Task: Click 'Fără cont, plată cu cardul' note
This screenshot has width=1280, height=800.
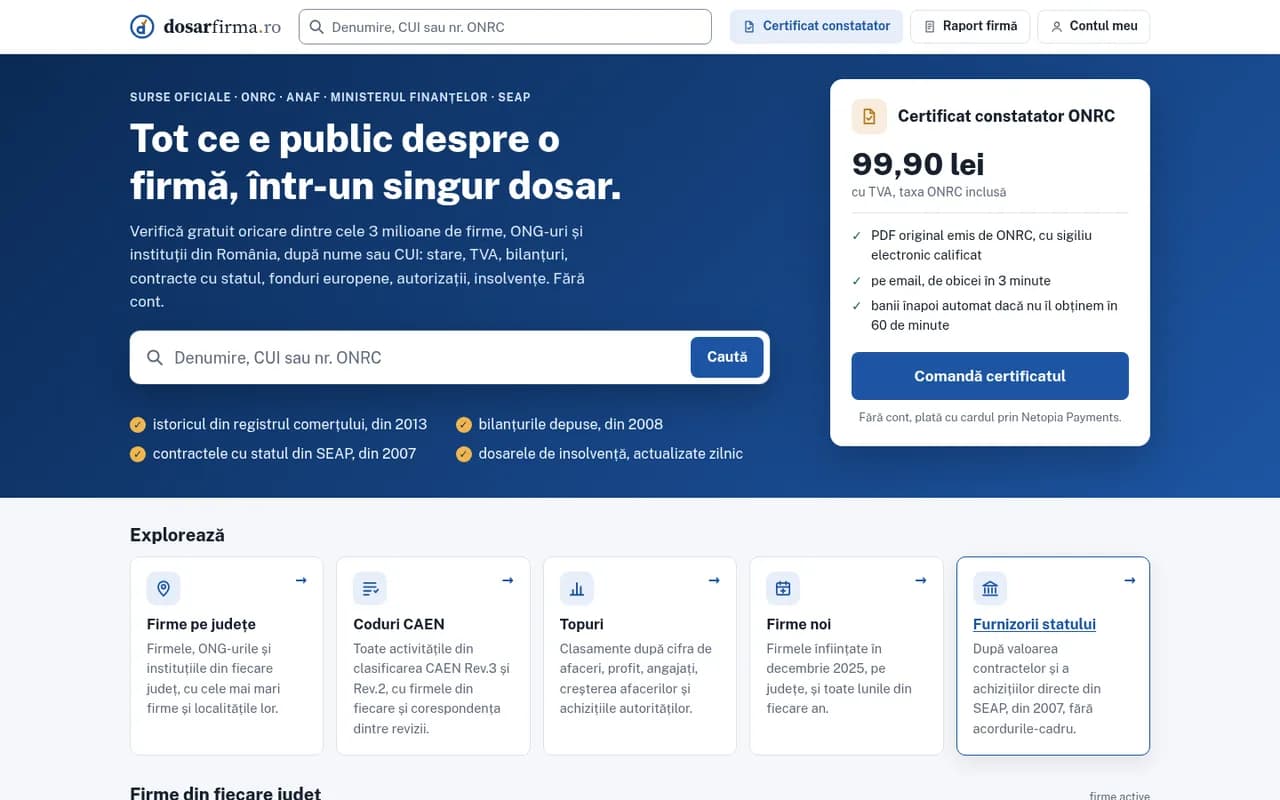Action: click(x=990, y=417)
